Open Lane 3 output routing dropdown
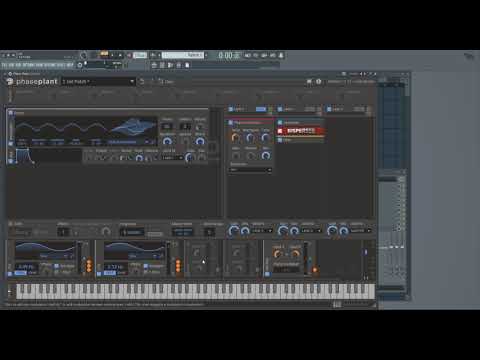This screenshot has height=360, width=480. point(360,231)
